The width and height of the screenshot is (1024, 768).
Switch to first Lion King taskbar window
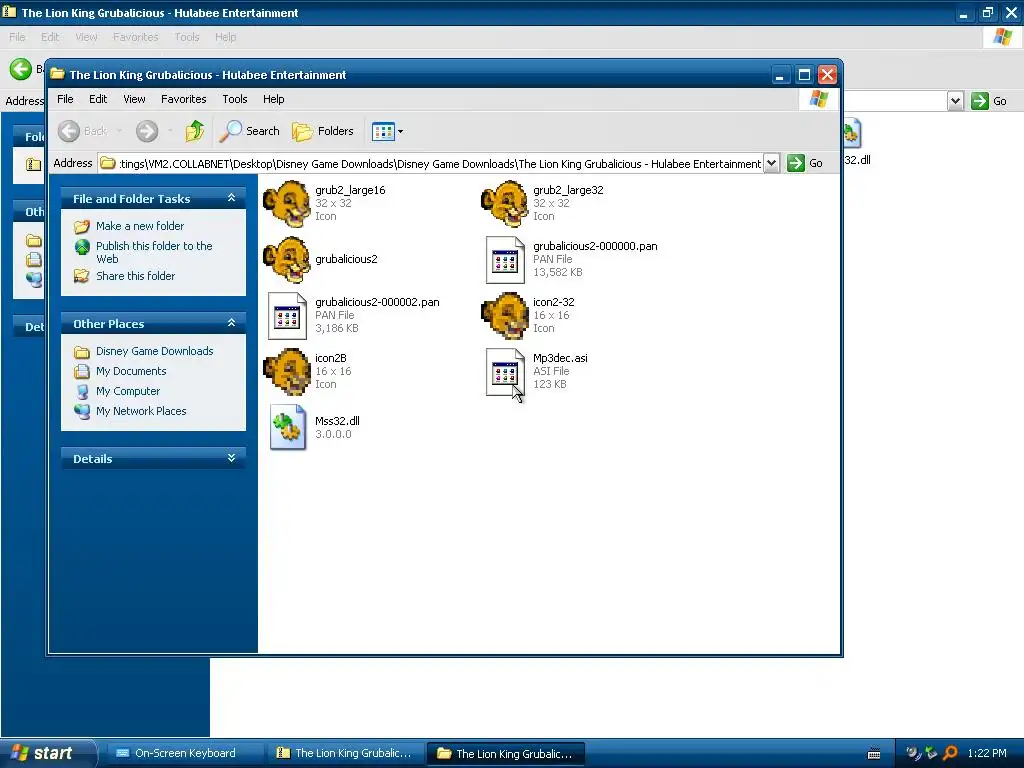point(345,754)
